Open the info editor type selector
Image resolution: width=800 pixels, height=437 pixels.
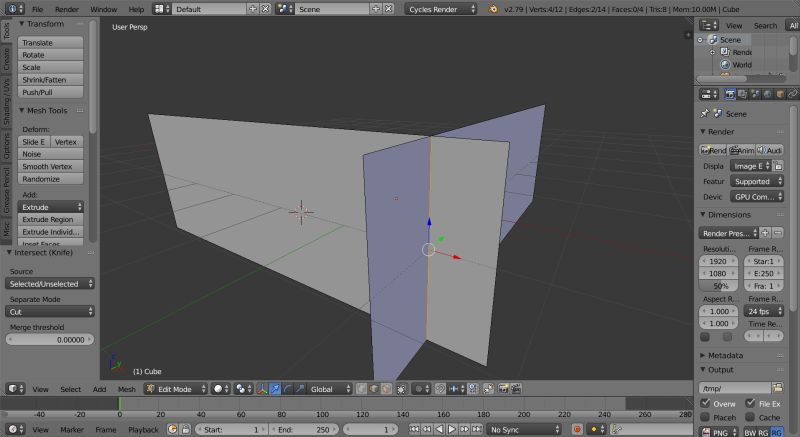[13, 9]
